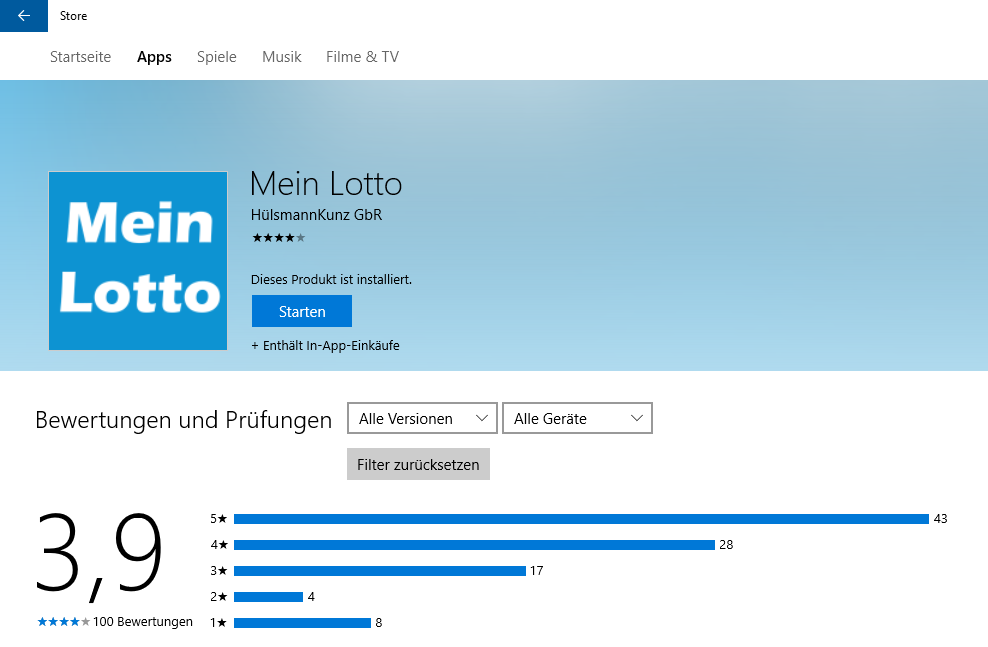
Task: Click the Mein Lotto app title
Action: click(326, 184)
